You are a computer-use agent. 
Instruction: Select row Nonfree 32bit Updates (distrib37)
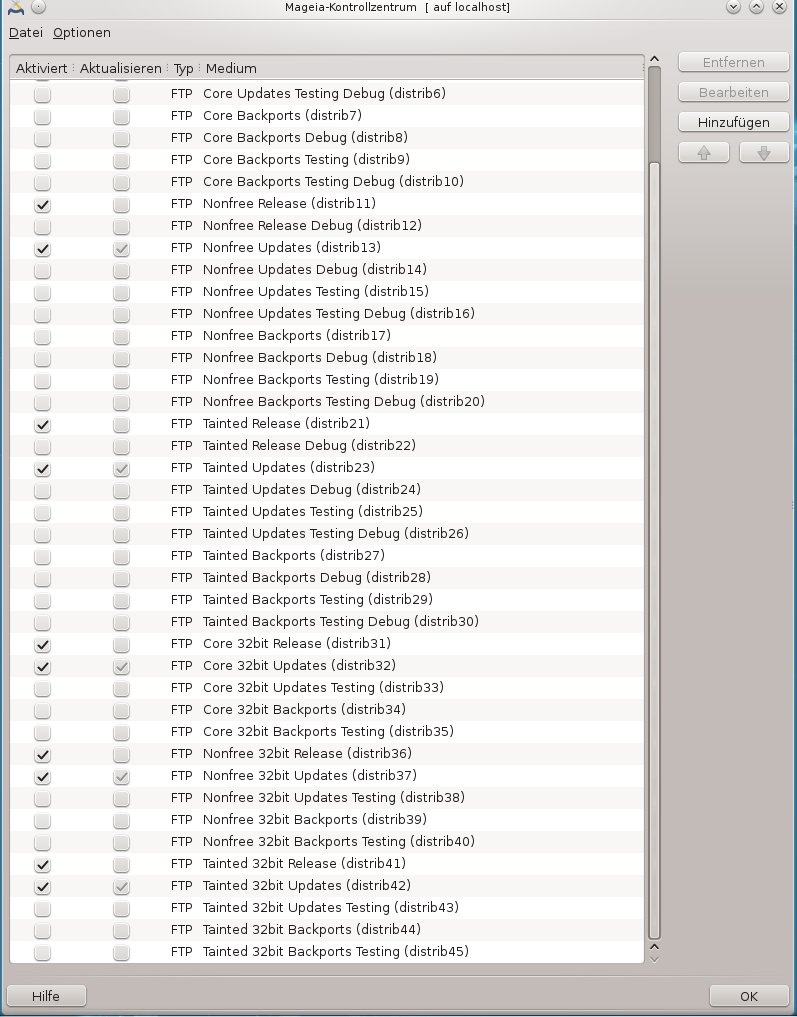[x=327, y=776]
